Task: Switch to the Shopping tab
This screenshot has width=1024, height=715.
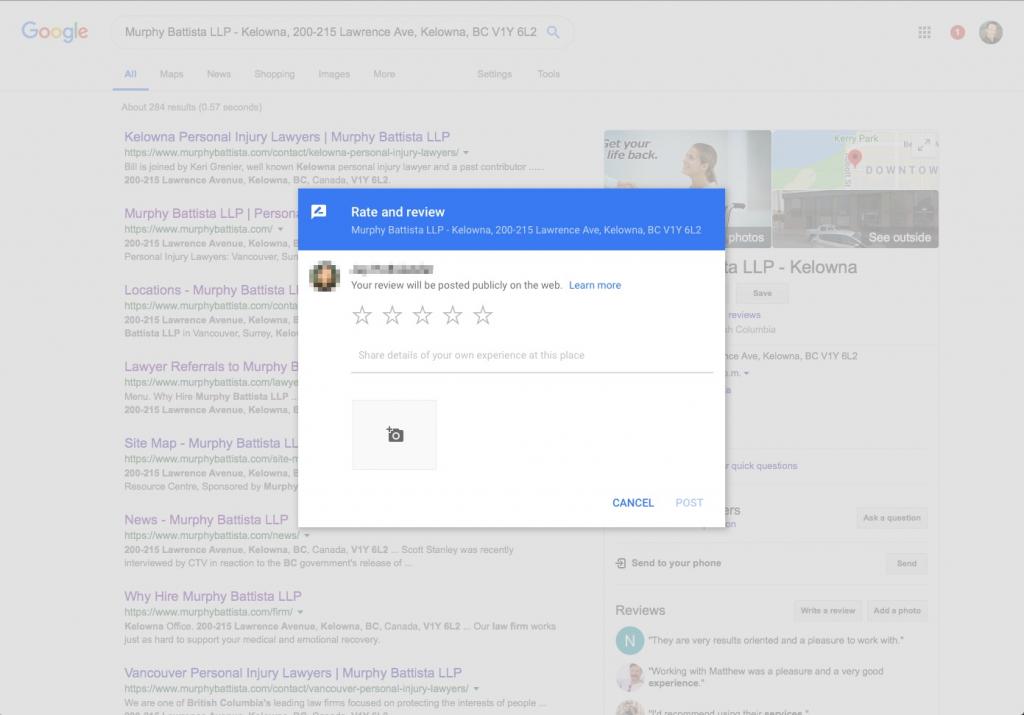Action: point(274,74)
